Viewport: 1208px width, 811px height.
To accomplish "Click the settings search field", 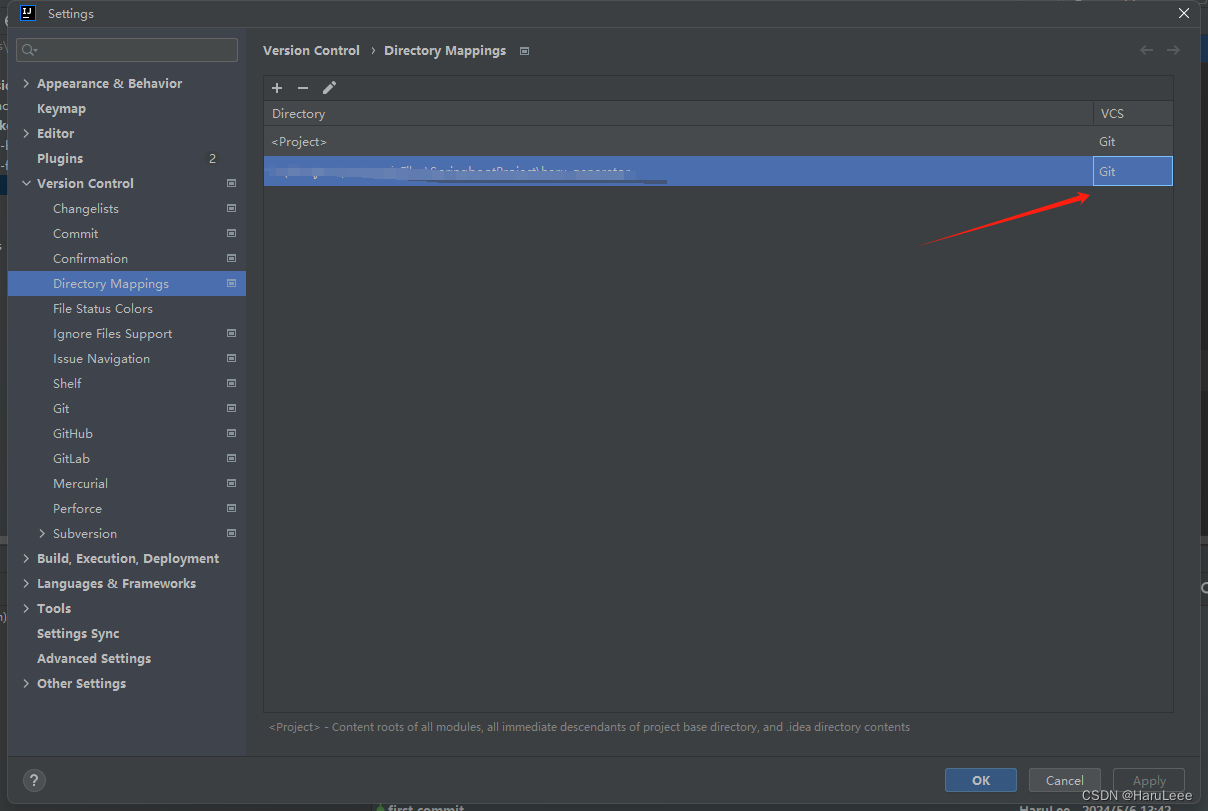I will click(x=126, y=49).
